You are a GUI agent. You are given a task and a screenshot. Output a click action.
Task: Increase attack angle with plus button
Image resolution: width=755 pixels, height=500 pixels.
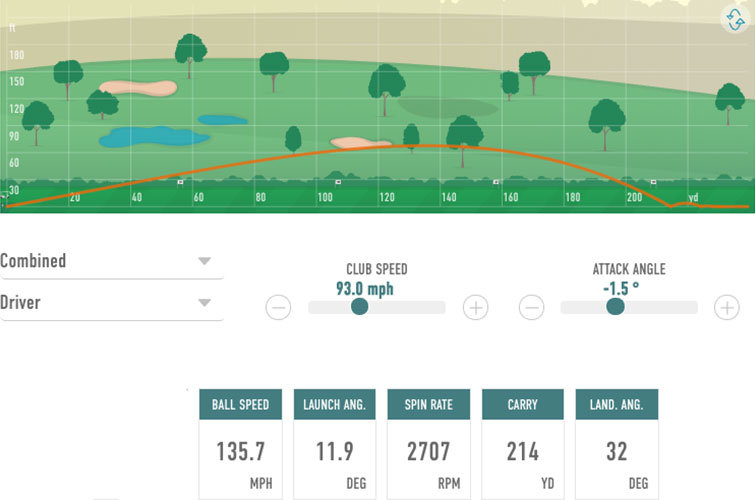pos(727,308)
